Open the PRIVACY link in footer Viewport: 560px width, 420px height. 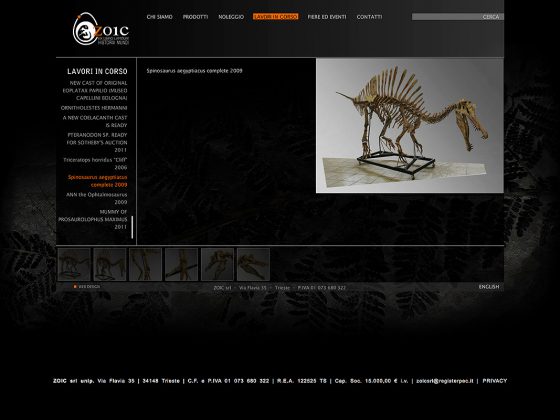tap(495, 381)
